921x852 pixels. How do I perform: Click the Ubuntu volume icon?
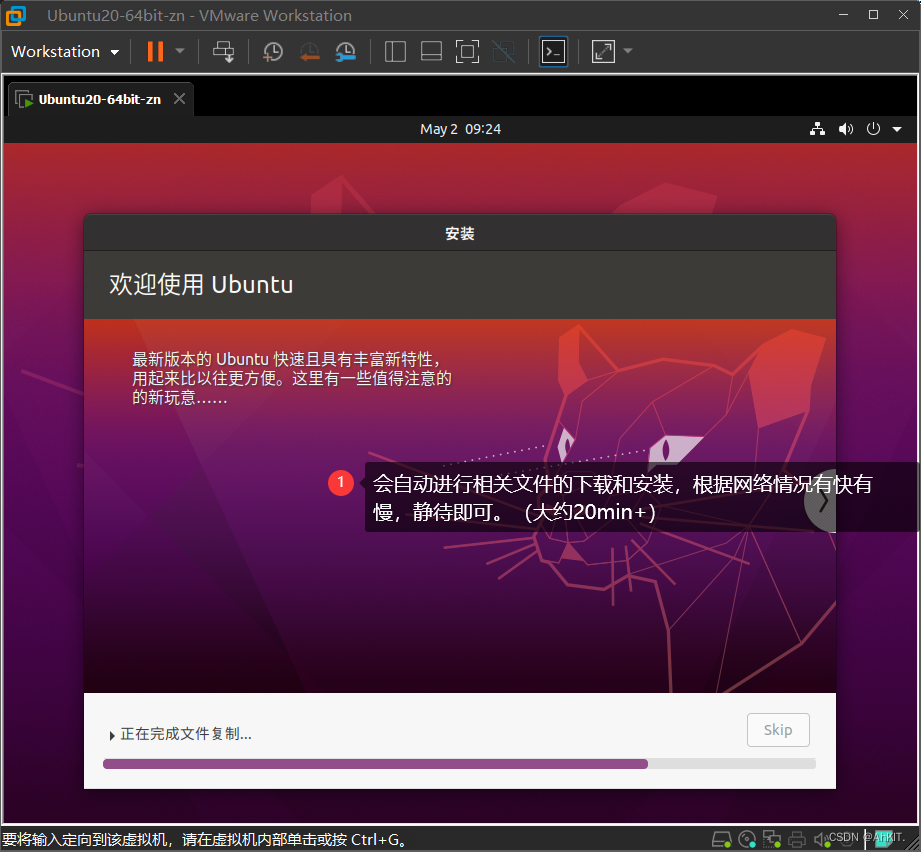pos(846,129)
